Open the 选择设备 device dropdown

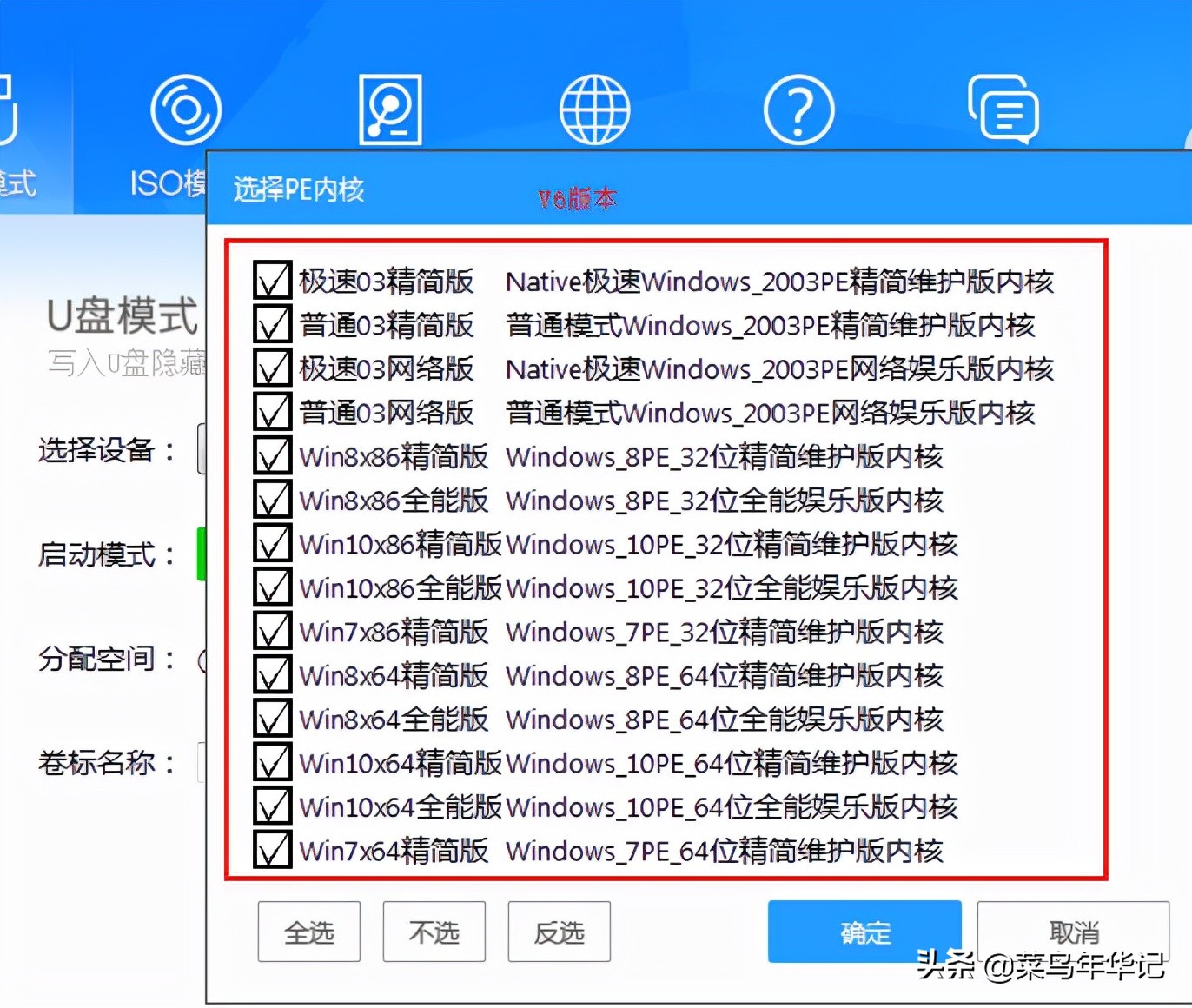tap(202, 450)
